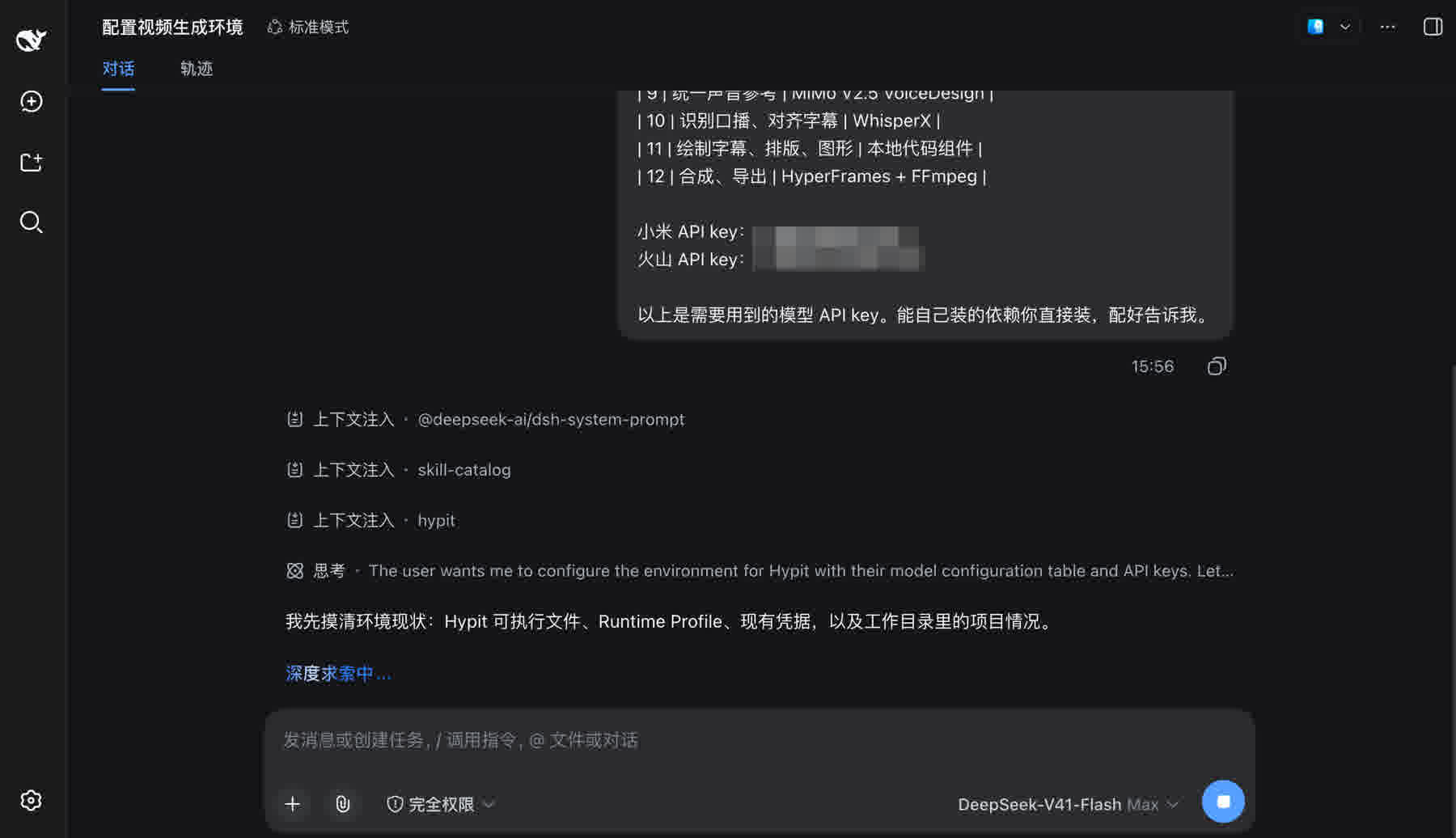Screen dimensions: 1456x838
Task: Click the row mentioning HyperFrames + FFmpeg
Action: coord(812,176)
